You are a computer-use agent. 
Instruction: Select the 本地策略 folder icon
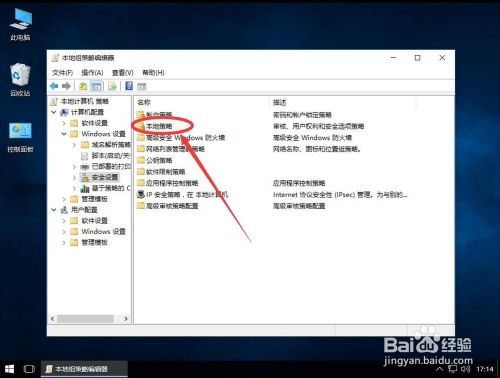141,126
